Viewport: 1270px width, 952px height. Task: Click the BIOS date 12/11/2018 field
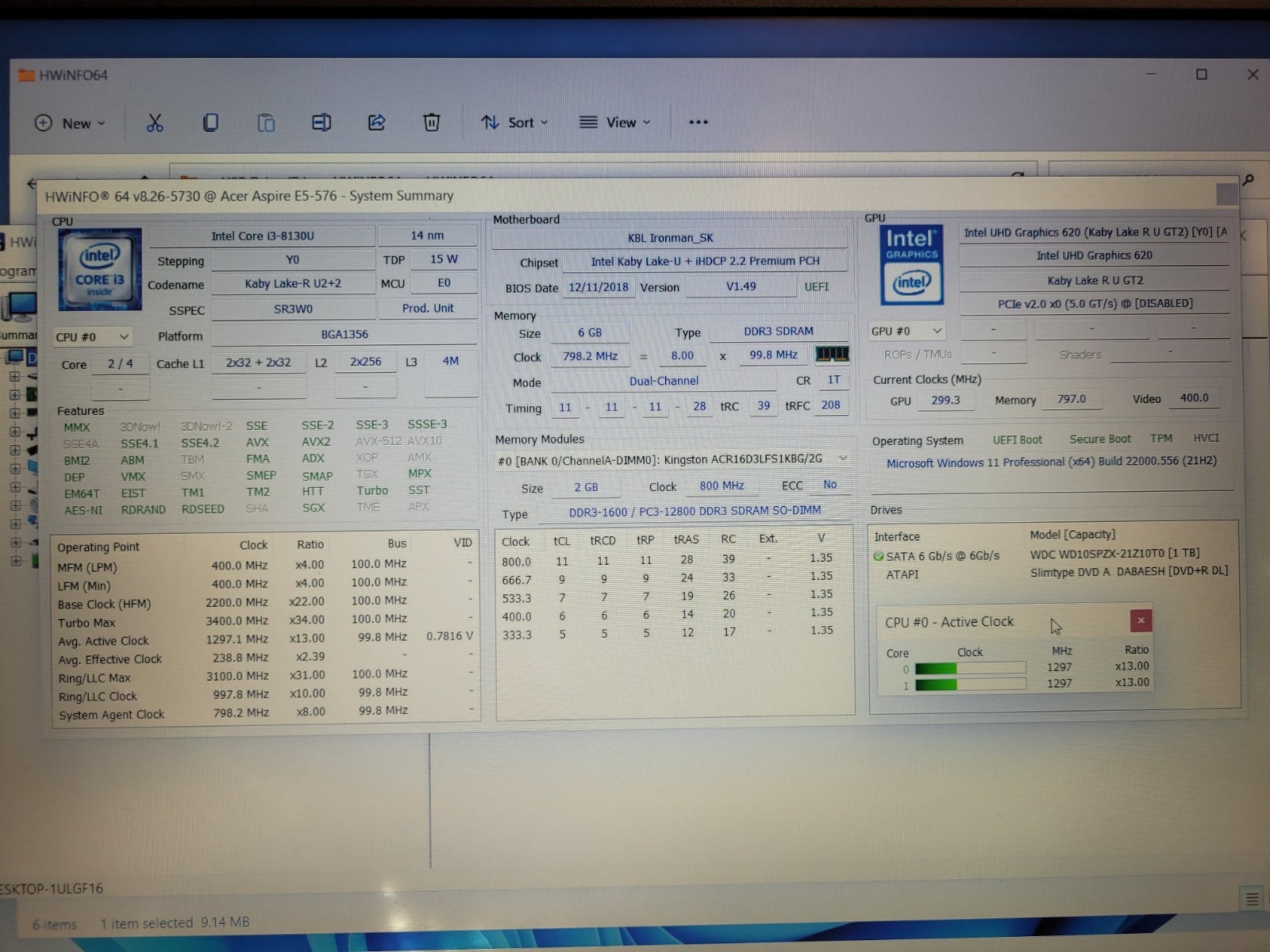[598, 287]
